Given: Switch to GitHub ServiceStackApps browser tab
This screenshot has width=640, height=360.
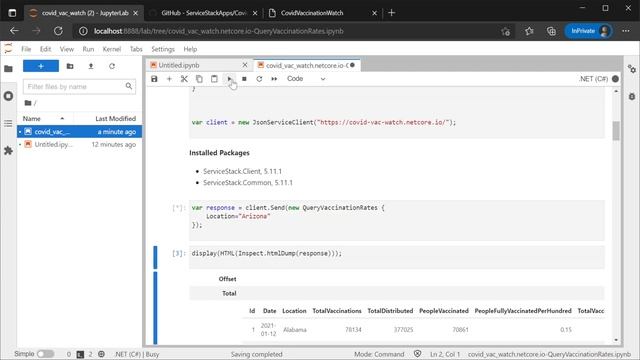Looking at the screenshot, I should (x=204, y=13).
